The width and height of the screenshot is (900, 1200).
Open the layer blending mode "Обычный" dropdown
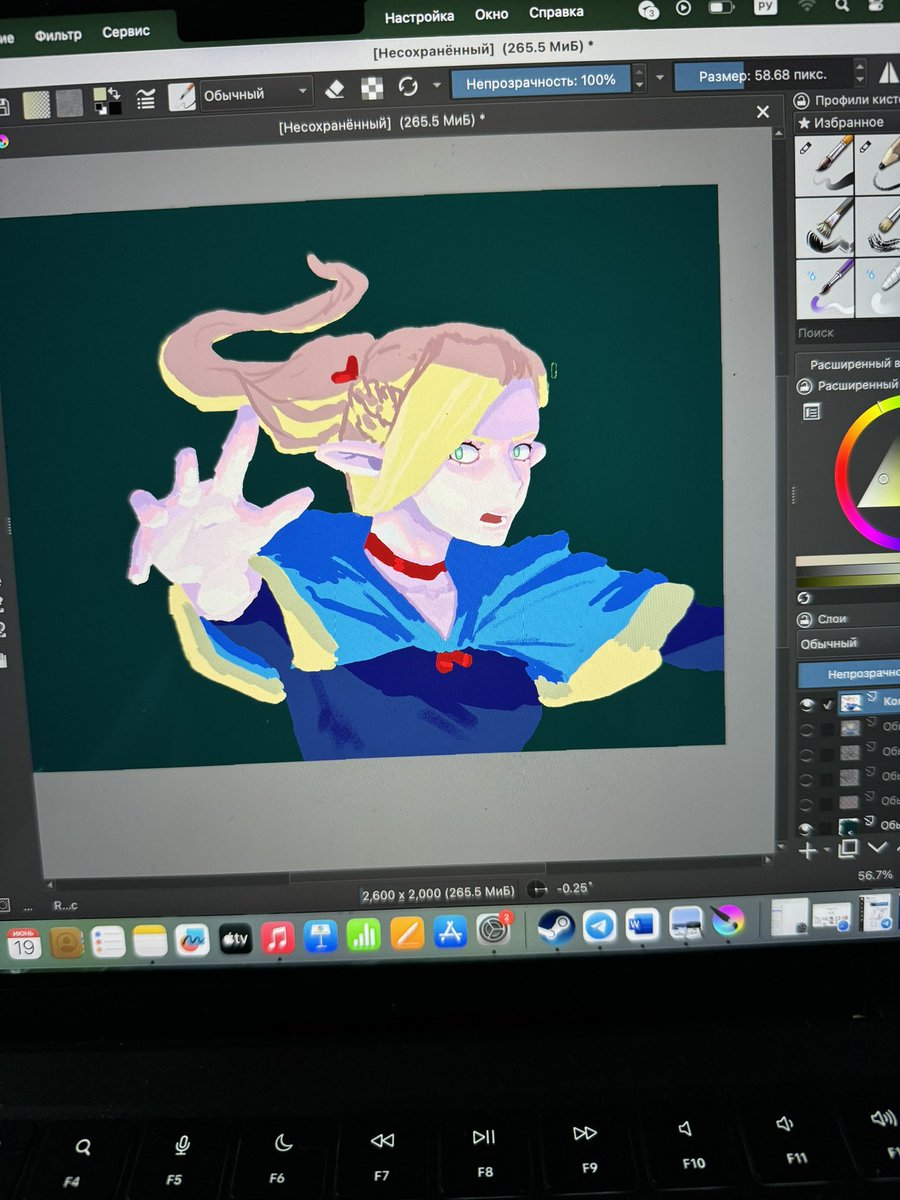pyautogui.click(x=848, y=643)
